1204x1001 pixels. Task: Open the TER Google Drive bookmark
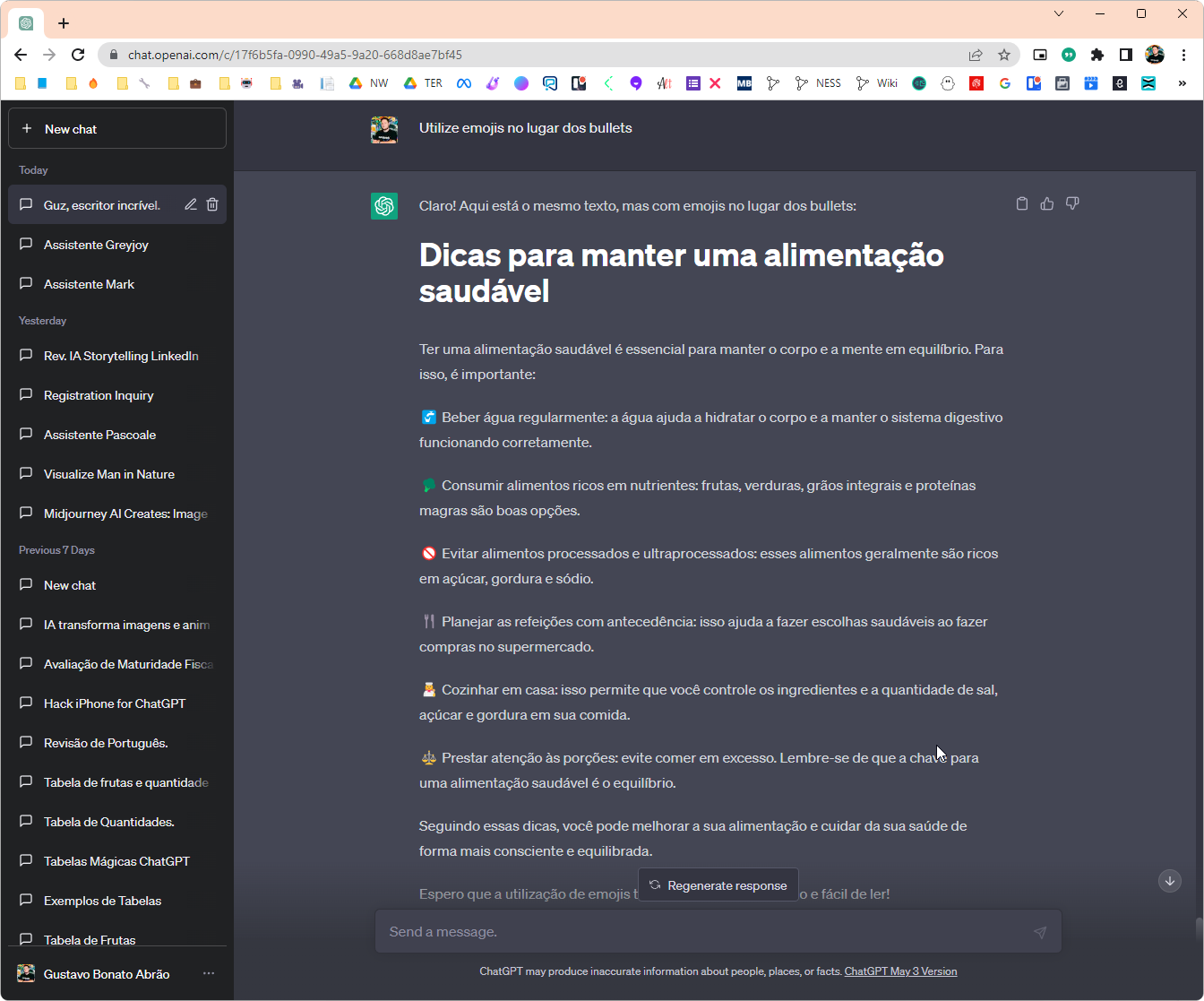(x=423, y=83)
